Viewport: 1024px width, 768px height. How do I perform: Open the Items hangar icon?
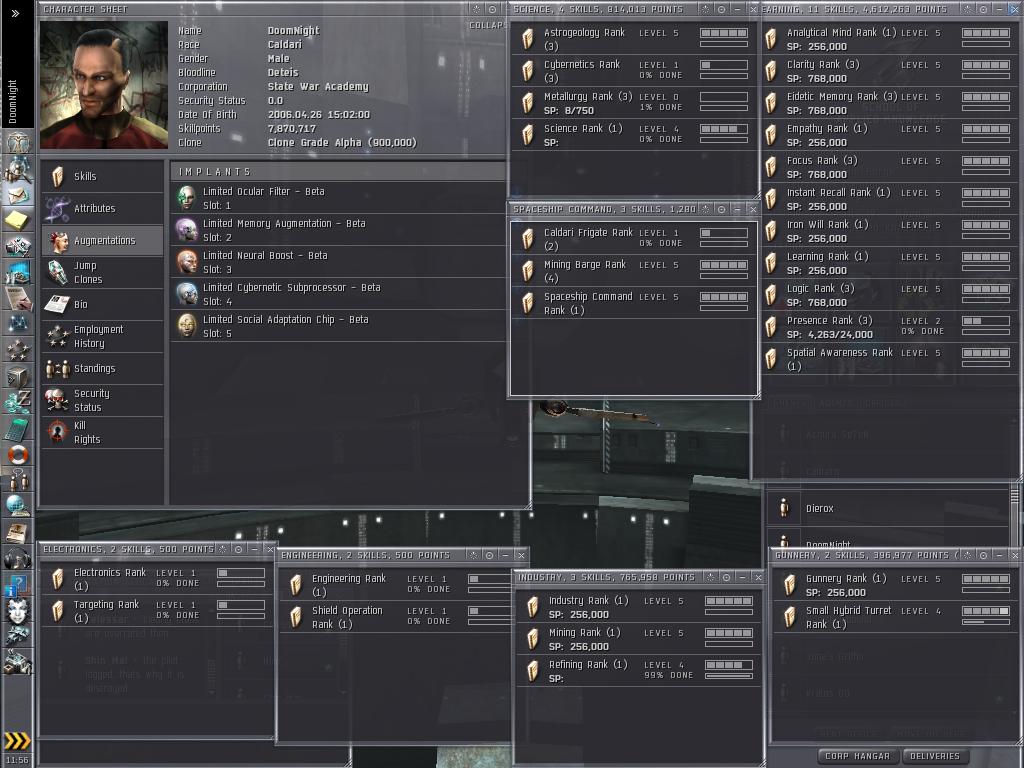[x=18, y=662]
